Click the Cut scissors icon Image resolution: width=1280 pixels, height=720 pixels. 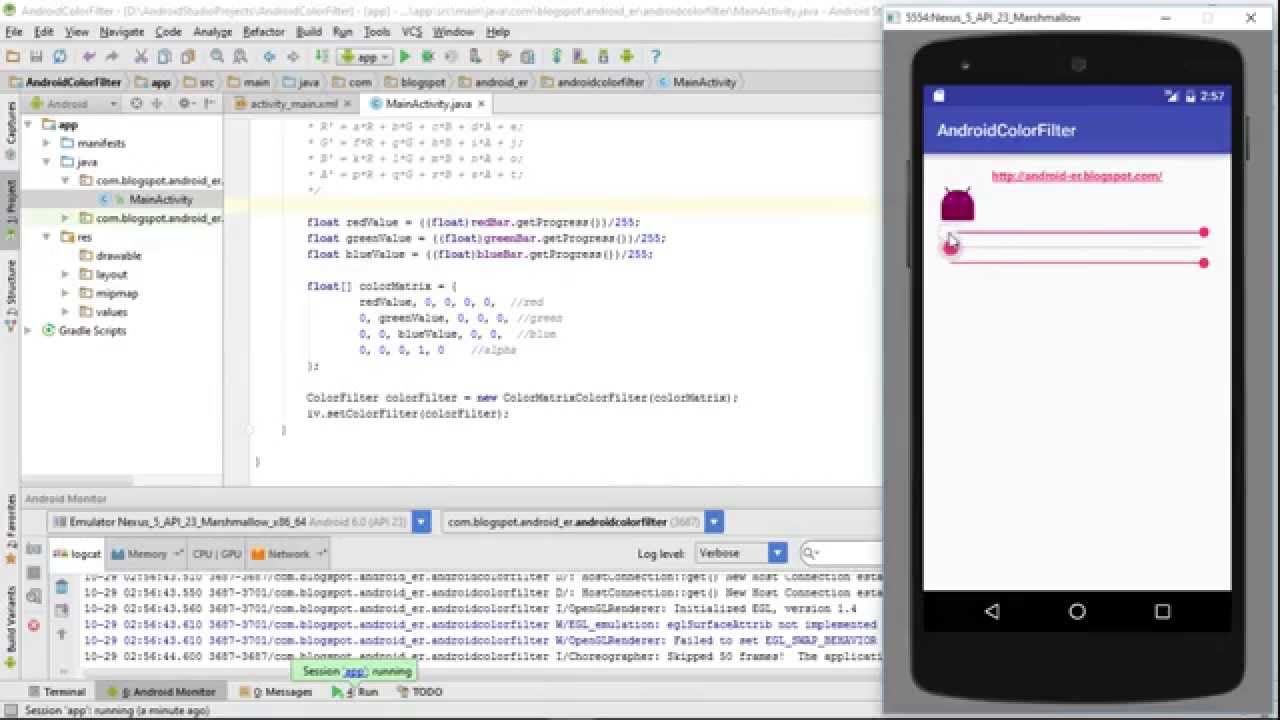click(141, 57)
